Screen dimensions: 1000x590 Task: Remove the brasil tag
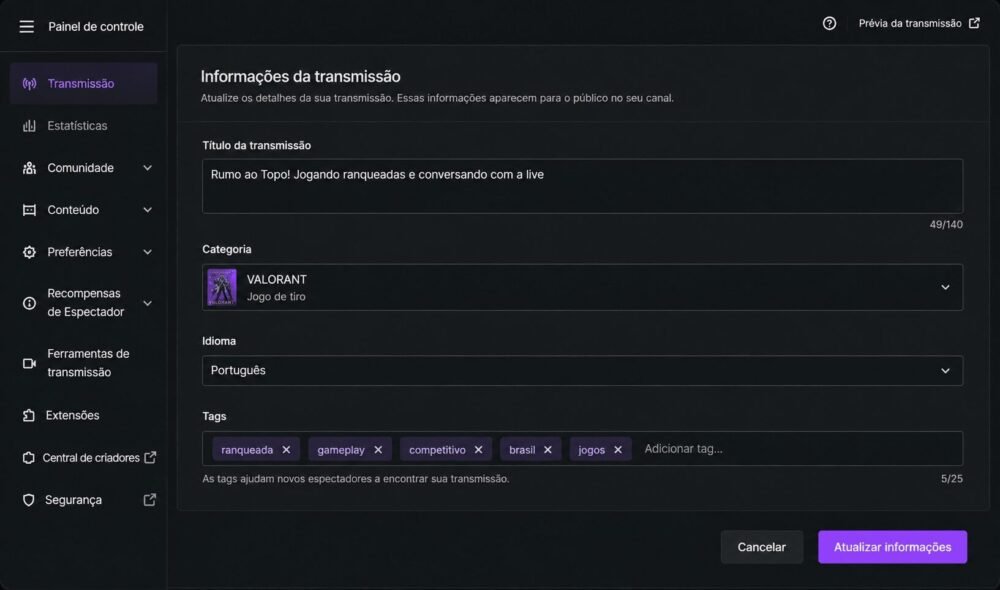548,450
